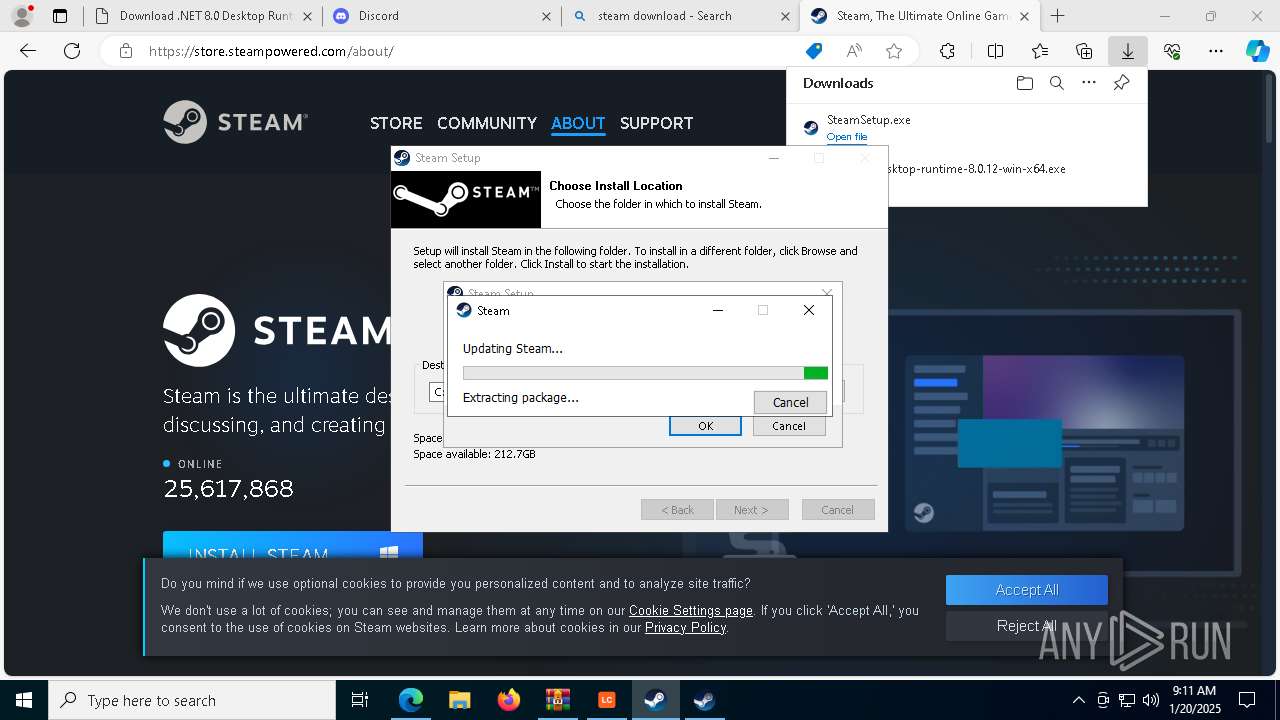Click Cancel in the Choose Install Location wizard
The height and width of the screenshot is (720, 1280).
click(x=838, y=510)
